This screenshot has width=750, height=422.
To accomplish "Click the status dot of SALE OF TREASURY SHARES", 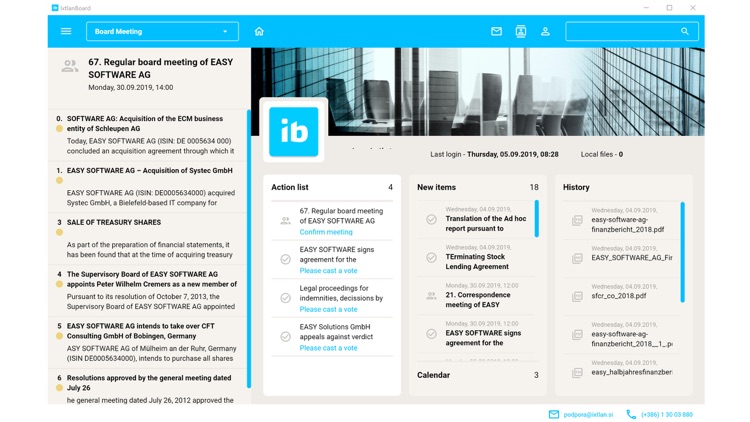I will coord(59,233).
